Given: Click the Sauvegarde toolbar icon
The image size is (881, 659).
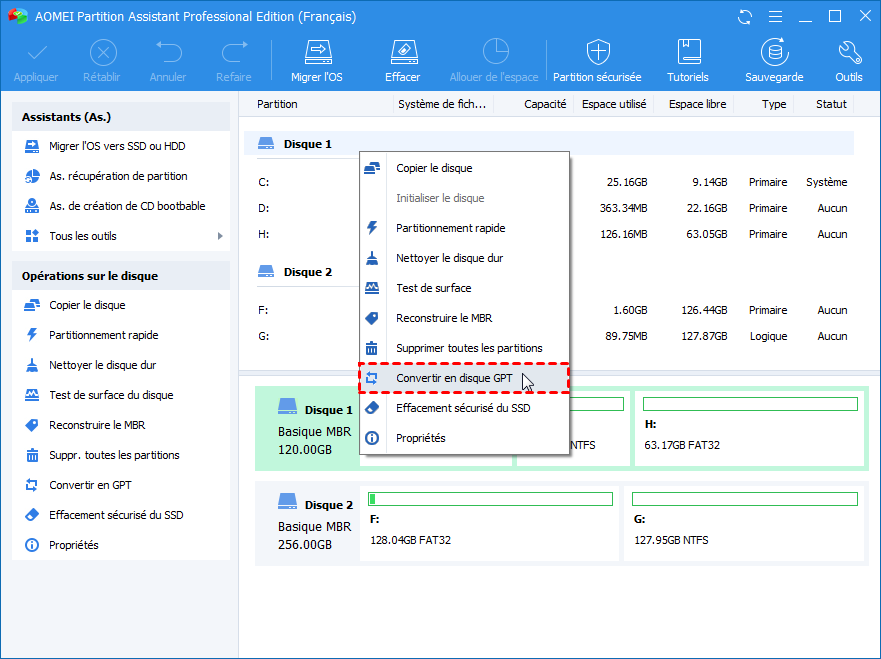Looking at the screenshot, I should click(773, 52).
